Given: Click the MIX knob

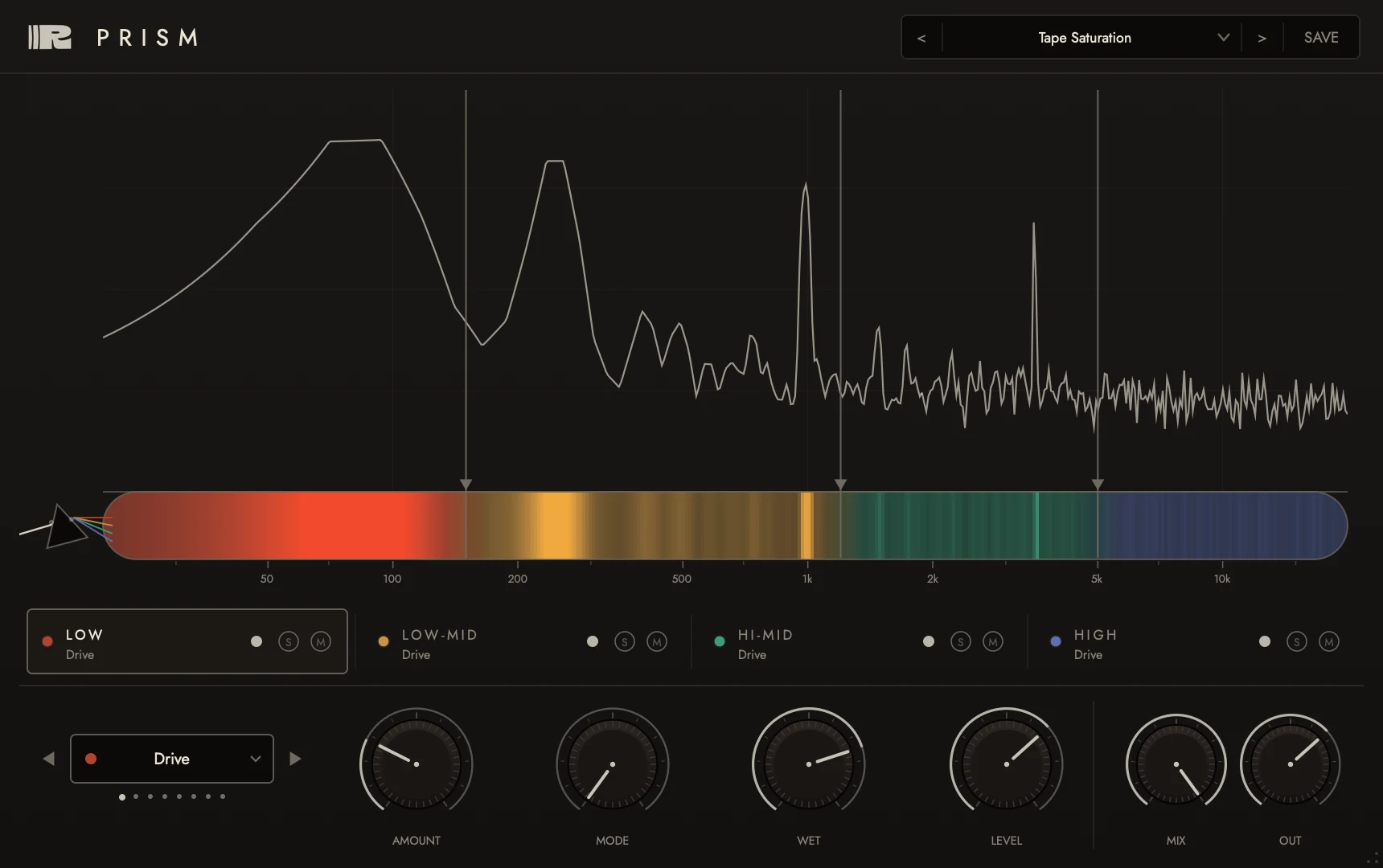Looking at the screenshot, I should [x=1176, y=764].
